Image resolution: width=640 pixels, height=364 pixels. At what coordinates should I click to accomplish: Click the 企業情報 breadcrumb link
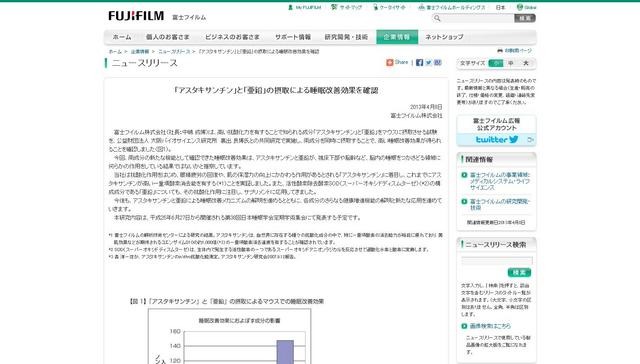click(140, 51)
